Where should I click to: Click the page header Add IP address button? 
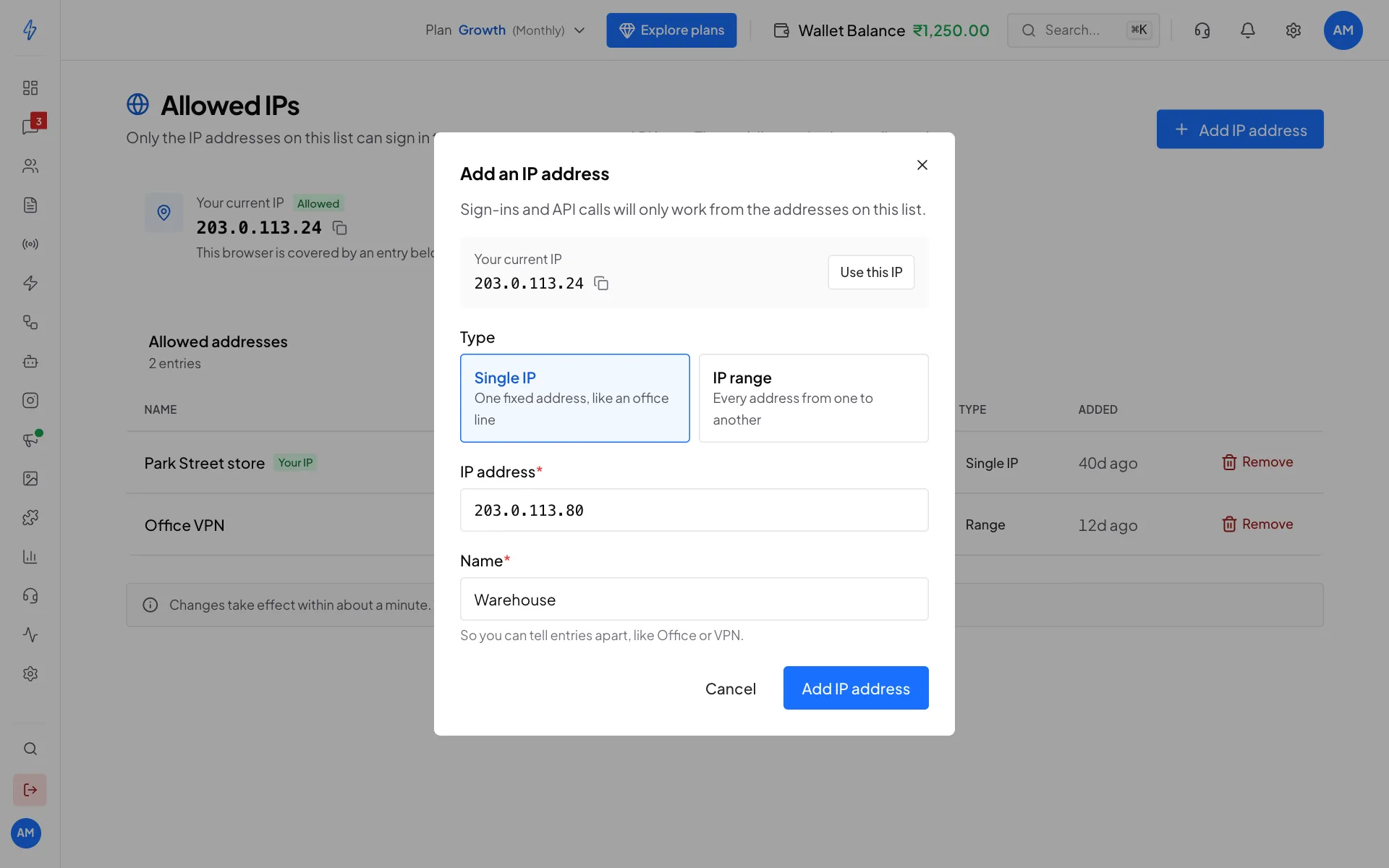[x=1240, y=129]
